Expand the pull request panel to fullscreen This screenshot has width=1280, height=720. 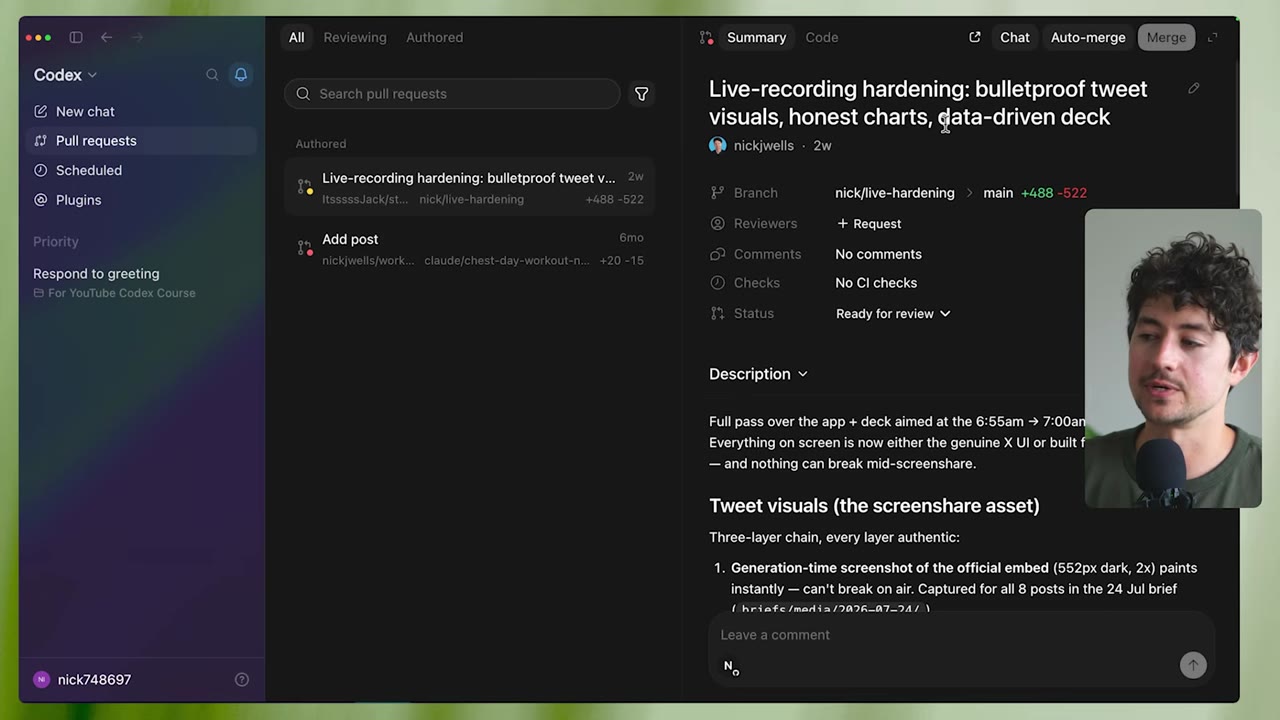coord(1213,37)
